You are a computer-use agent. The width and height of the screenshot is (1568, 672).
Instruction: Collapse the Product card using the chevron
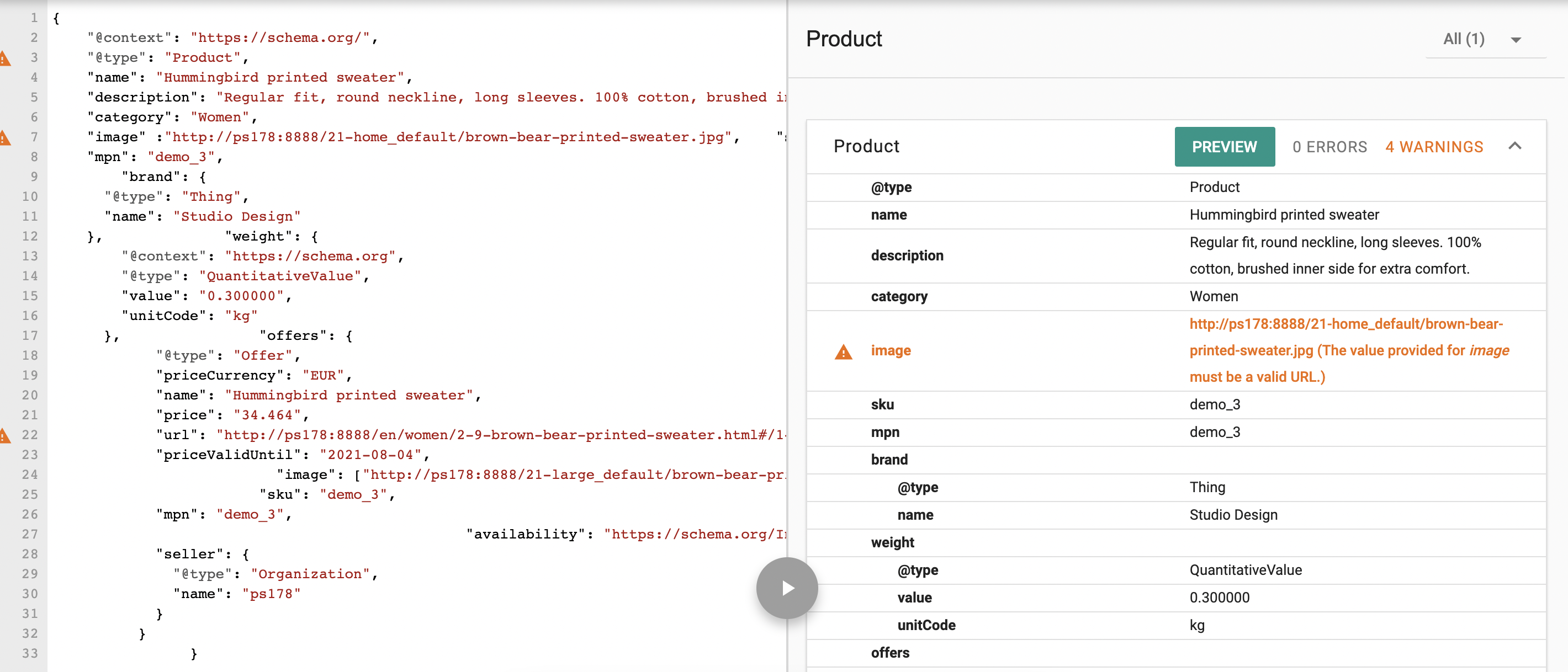[x=1515, y=146]
